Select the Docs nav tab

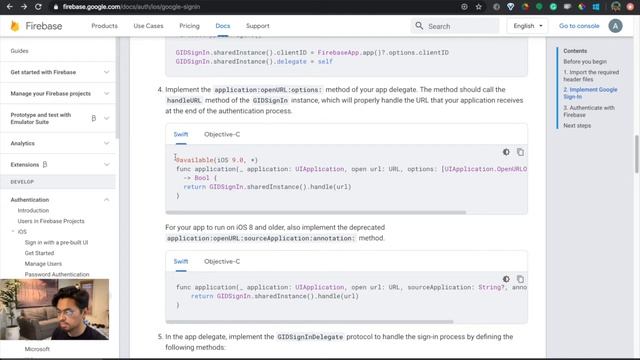coord(222,26)
